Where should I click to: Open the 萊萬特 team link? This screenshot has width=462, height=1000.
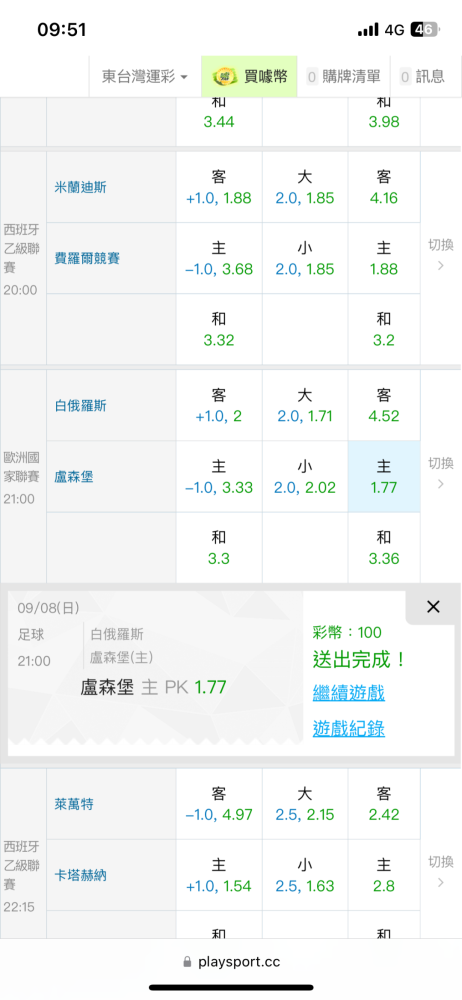[74, 804]
